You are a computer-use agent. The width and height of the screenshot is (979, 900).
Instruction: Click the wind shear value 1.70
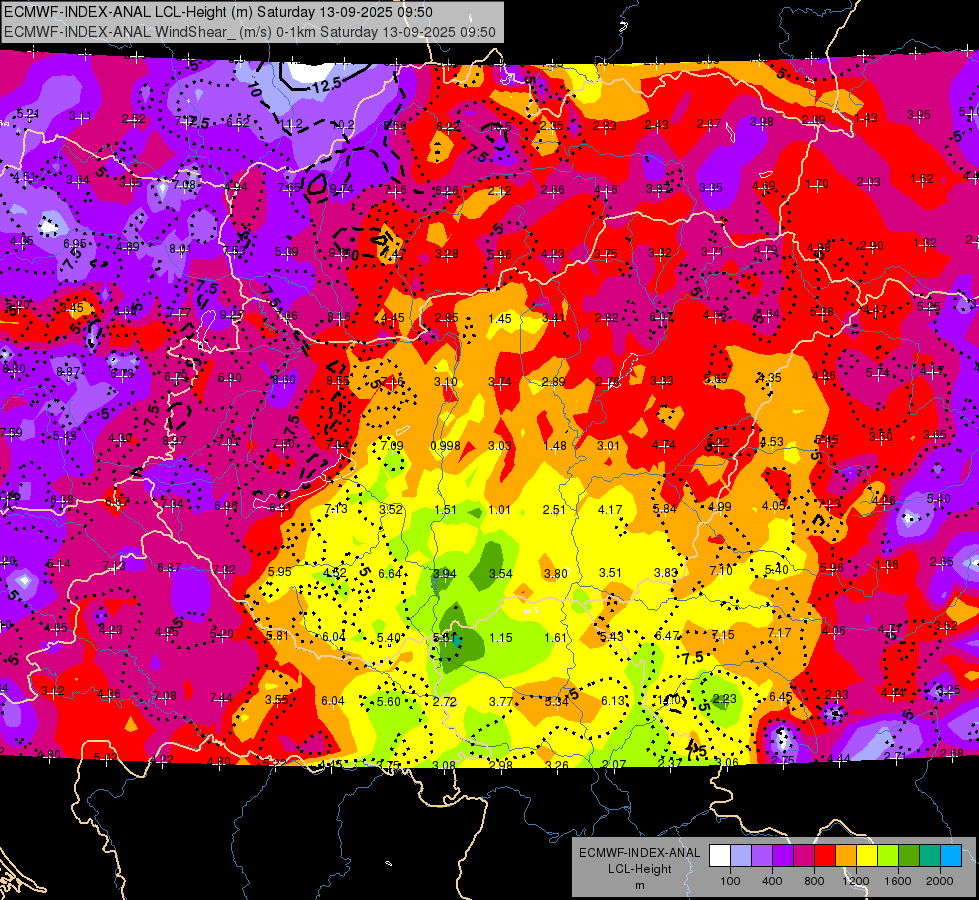pos(817,184)
